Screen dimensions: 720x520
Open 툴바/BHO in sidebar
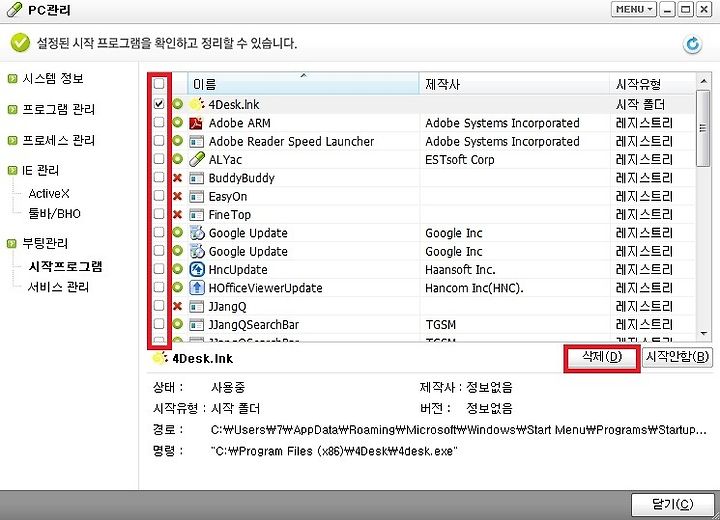pyautogui.click(x=54, y=214)
